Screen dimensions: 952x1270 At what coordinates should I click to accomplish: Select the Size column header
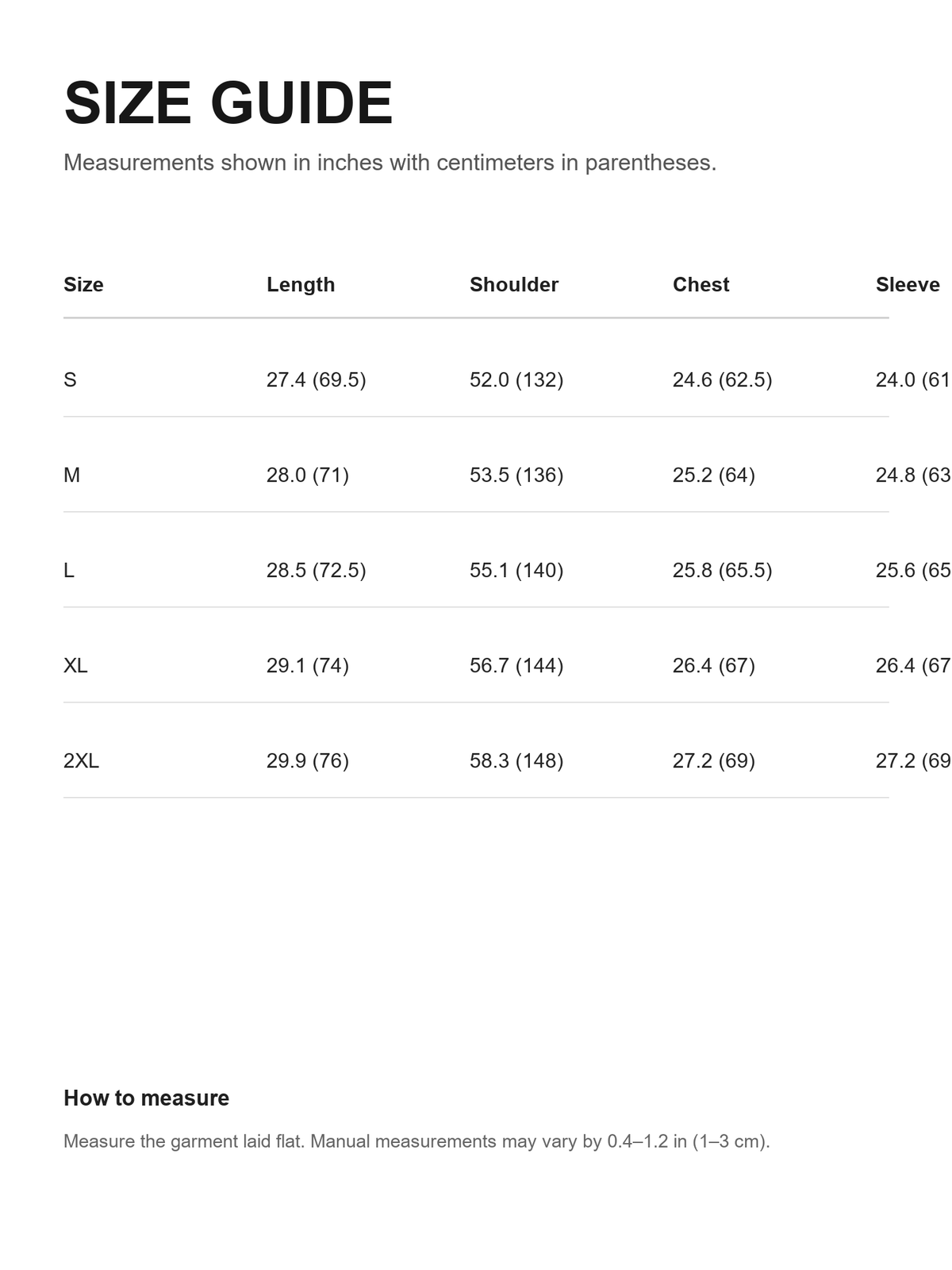pos(83,284)
